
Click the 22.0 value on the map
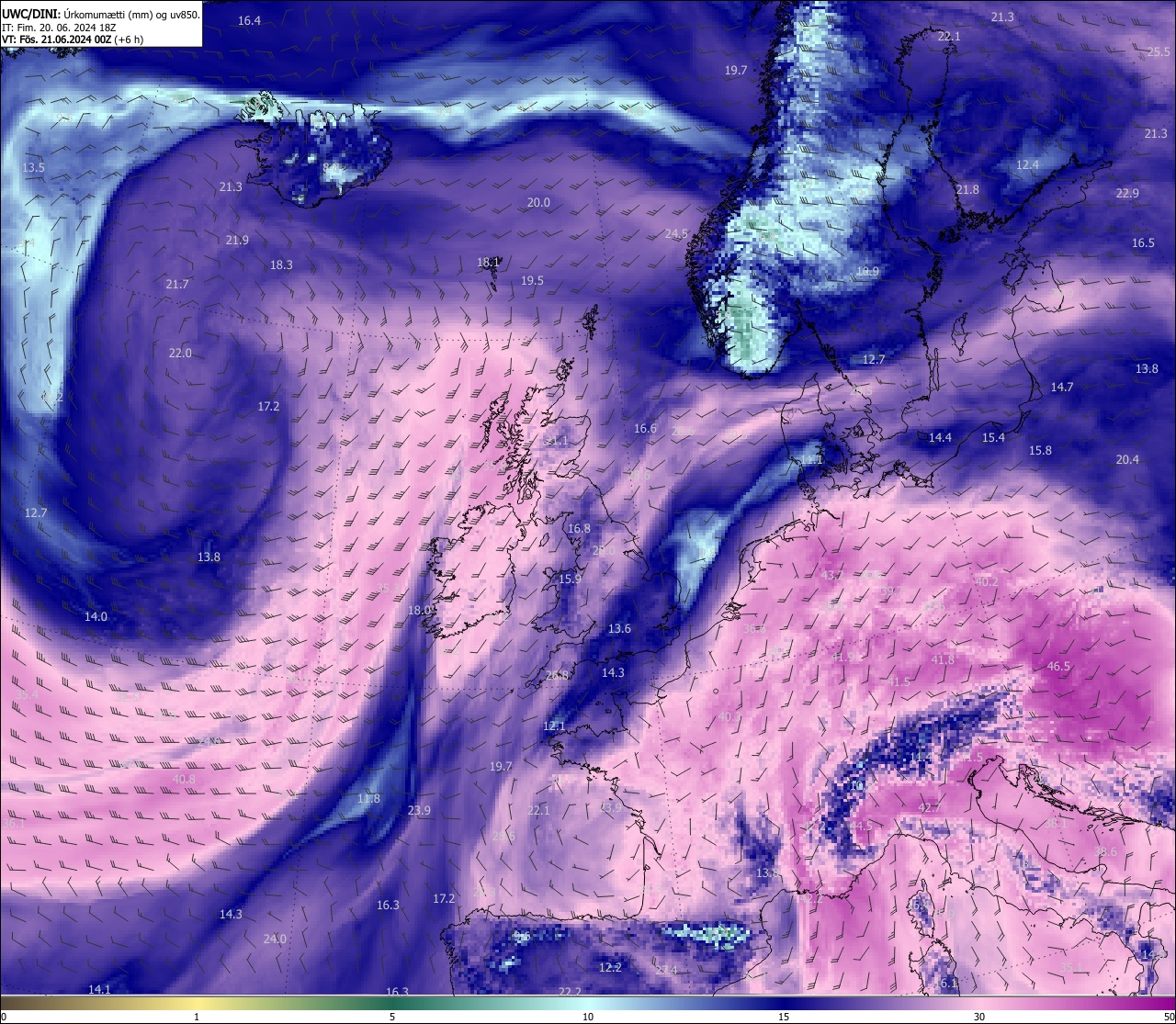point(180,353)
